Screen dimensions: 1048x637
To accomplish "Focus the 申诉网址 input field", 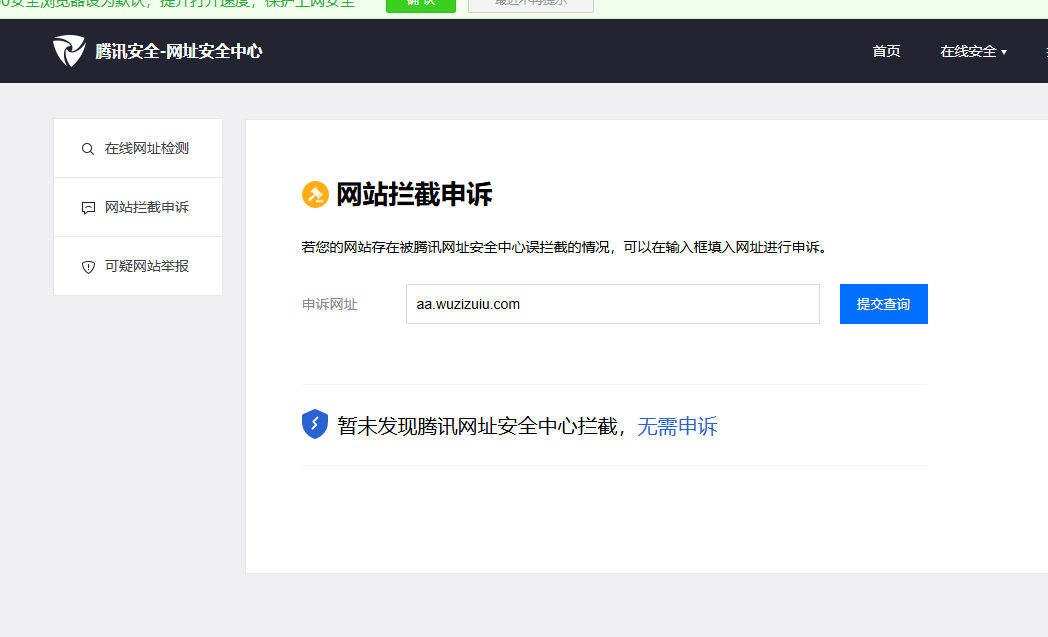I will click(613, 304).
